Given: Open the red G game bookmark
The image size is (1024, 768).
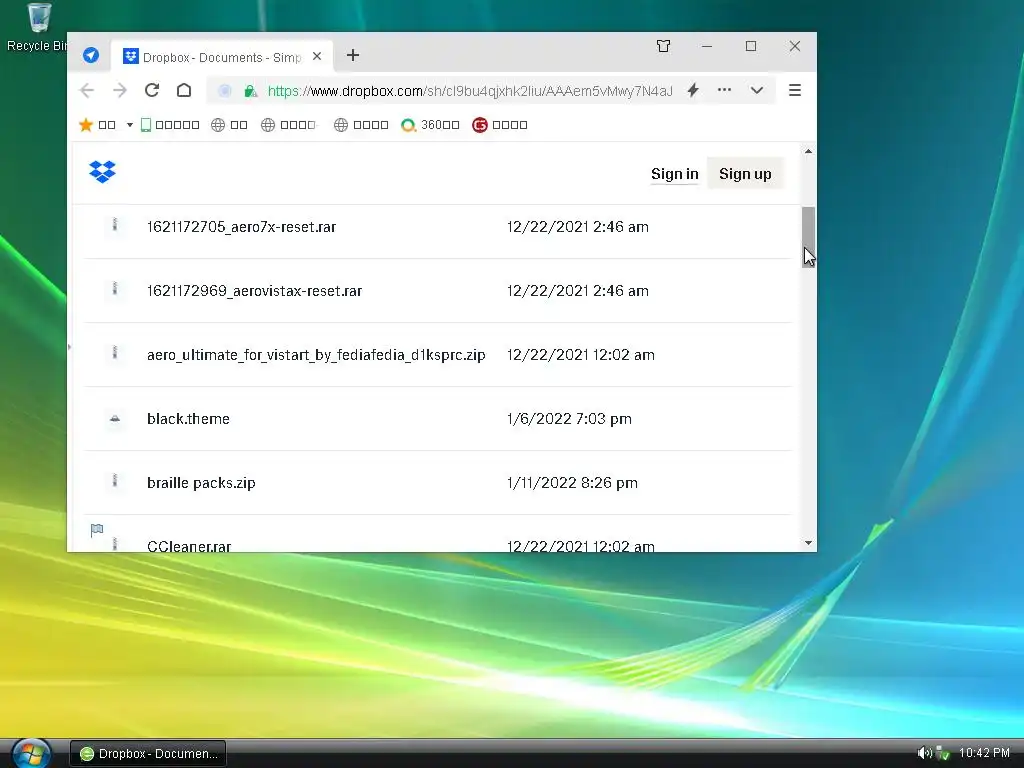Looking at the screenshot, I should click(x=500, y=125).
